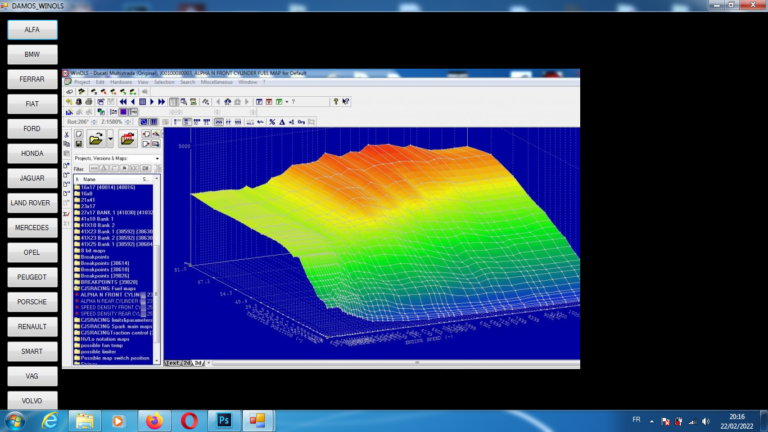The image size is (768, 432).
Task: Toggle the 255 value display button
Action: tap(218, 122)
